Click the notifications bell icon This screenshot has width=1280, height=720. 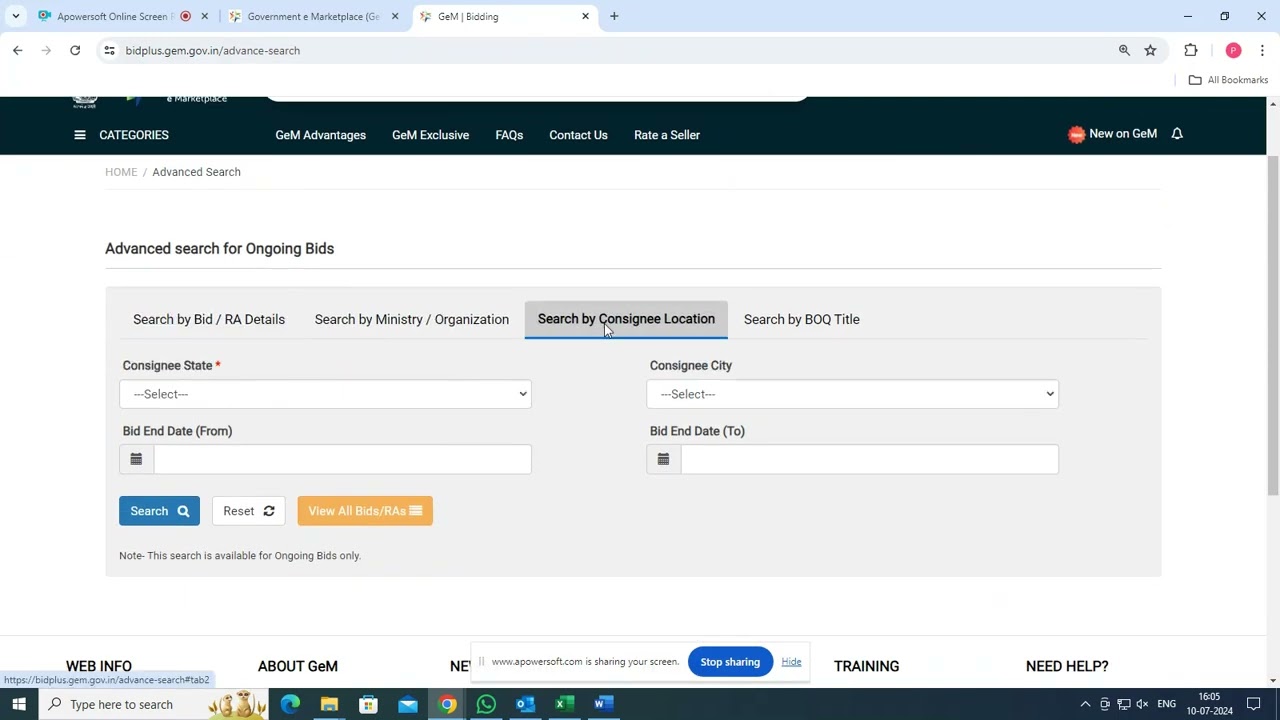1177,134
